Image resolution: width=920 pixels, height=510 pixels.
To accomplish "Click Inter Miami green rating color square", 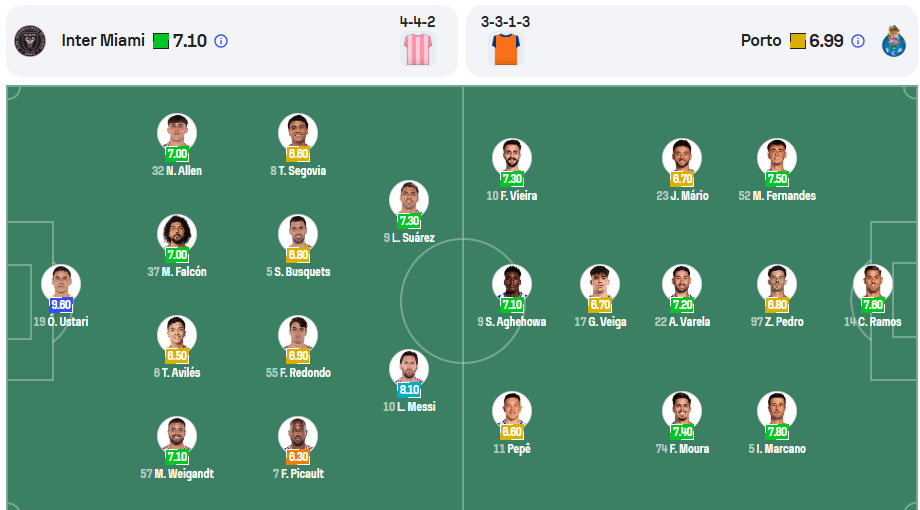I will [161, 41].
